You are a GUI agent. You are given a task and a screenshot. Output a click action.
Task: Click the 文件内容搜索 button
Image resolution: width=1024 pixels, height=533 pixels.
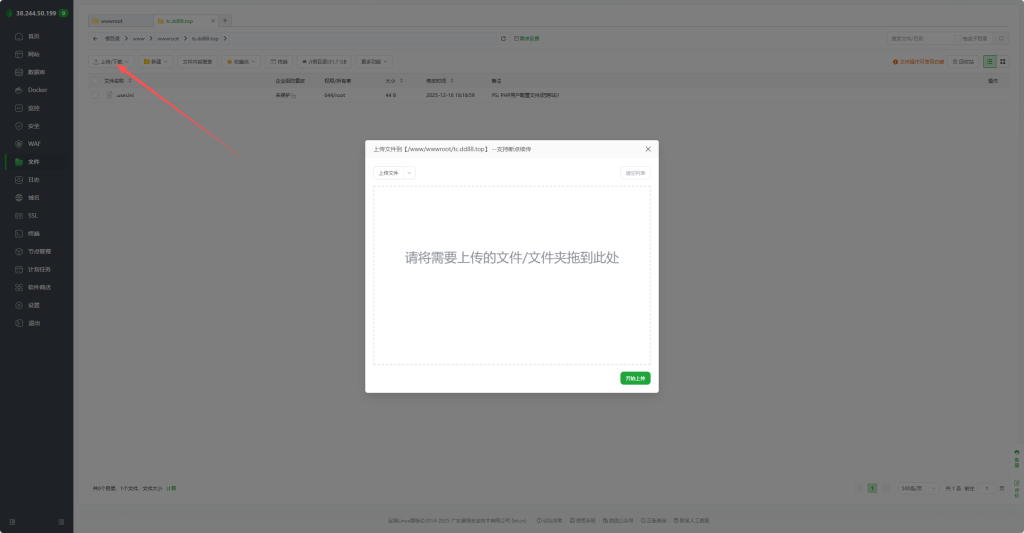[x=197, y=61]
